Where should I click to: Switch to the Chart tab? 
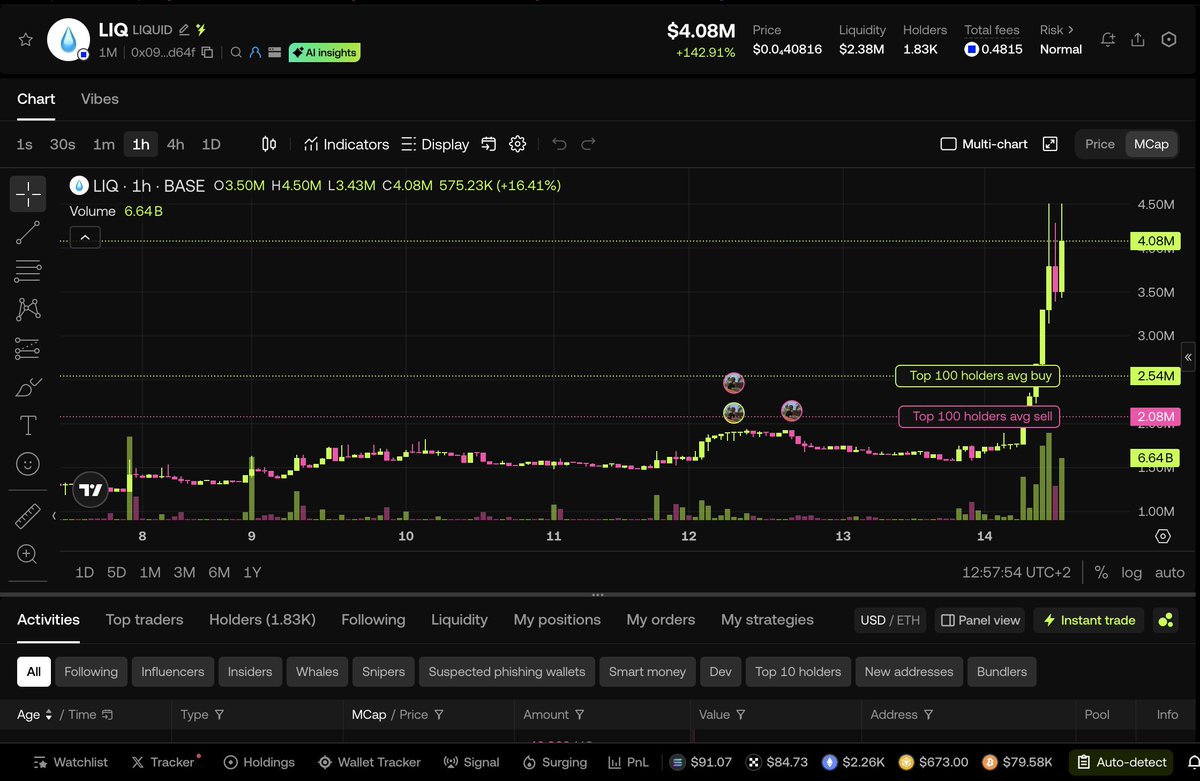coord(36,99)
